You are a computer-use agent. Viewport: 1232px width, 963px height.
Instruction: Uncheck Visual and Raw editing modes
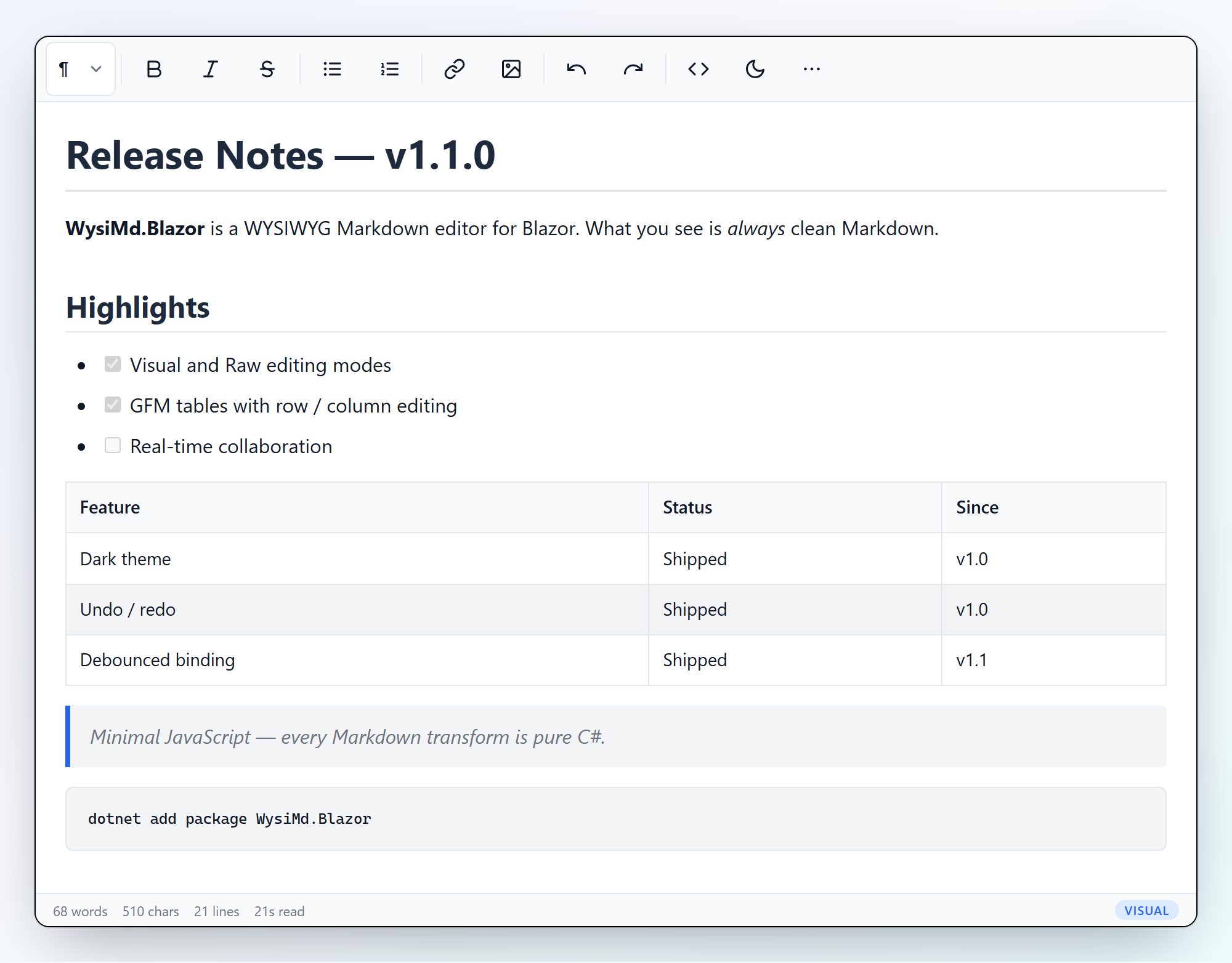[x=113, y=364]
